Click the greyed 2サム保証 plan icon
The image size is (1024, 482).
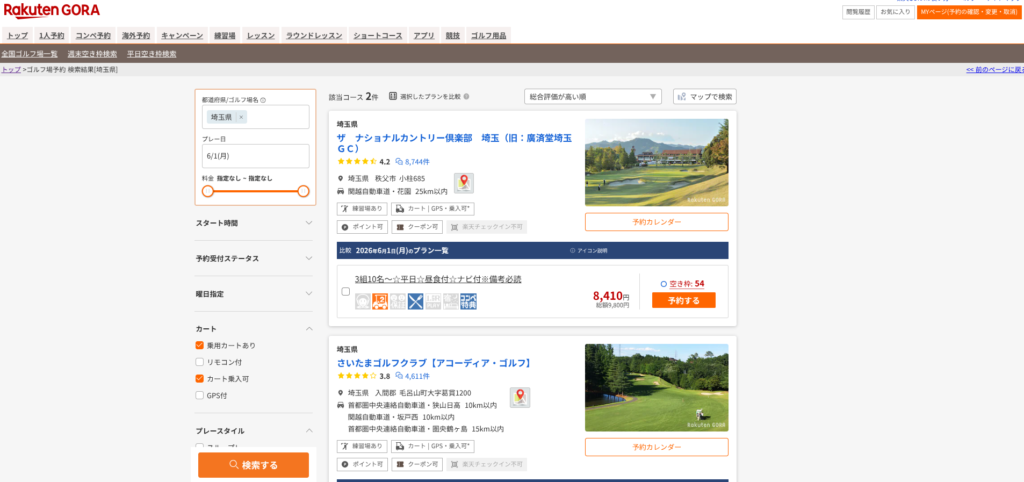[398, 302]
